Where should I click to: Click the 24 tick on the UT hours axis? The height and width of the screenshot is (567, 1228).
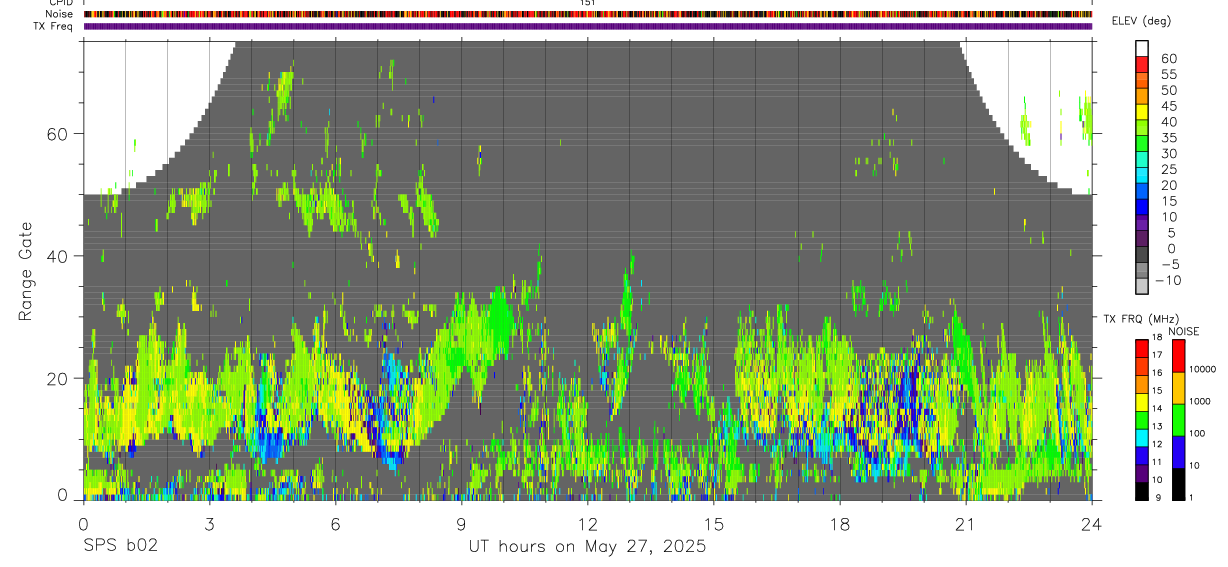coord(1091,523)
